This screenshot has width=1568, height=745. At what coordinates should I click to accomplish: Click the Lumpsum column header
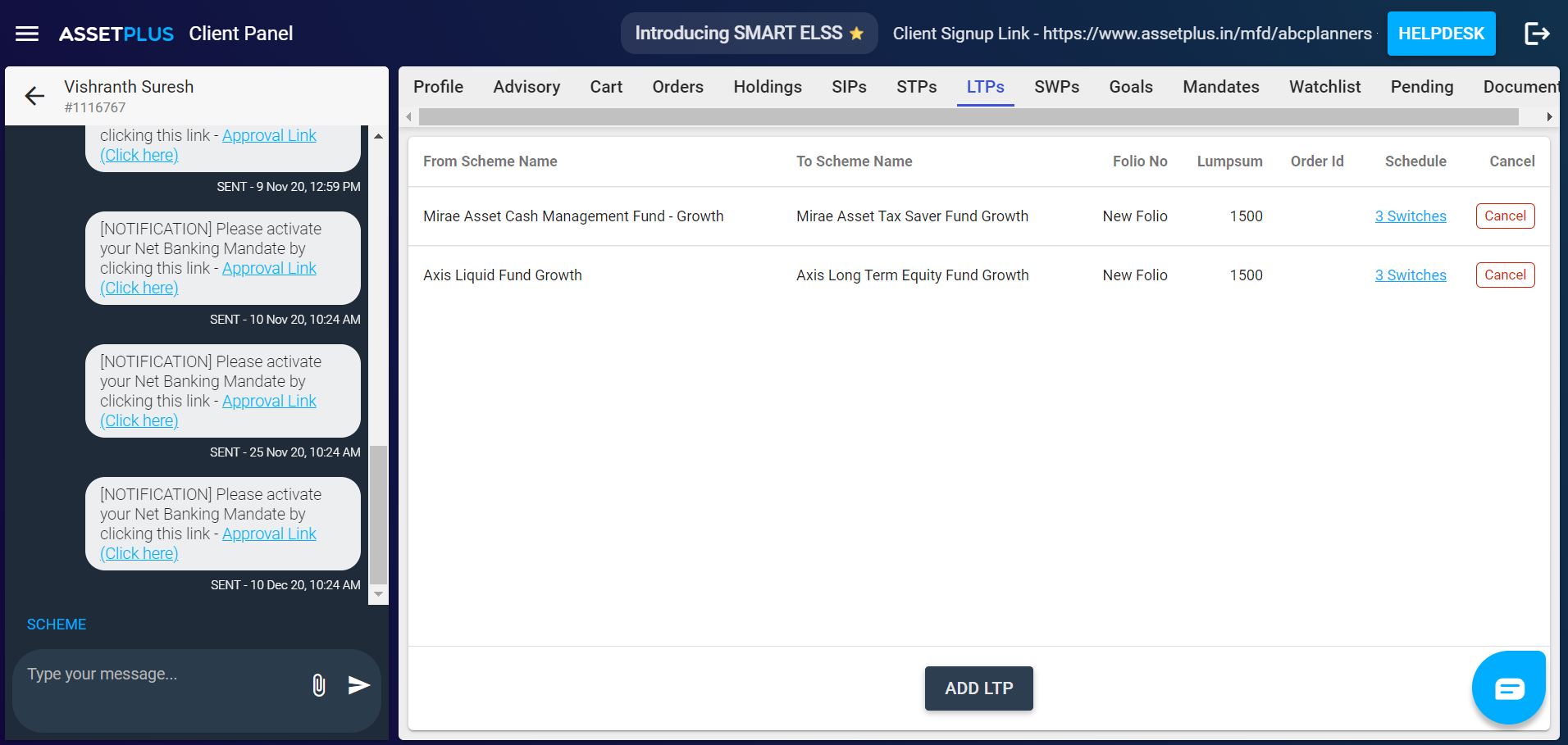tap(1229, 161)
